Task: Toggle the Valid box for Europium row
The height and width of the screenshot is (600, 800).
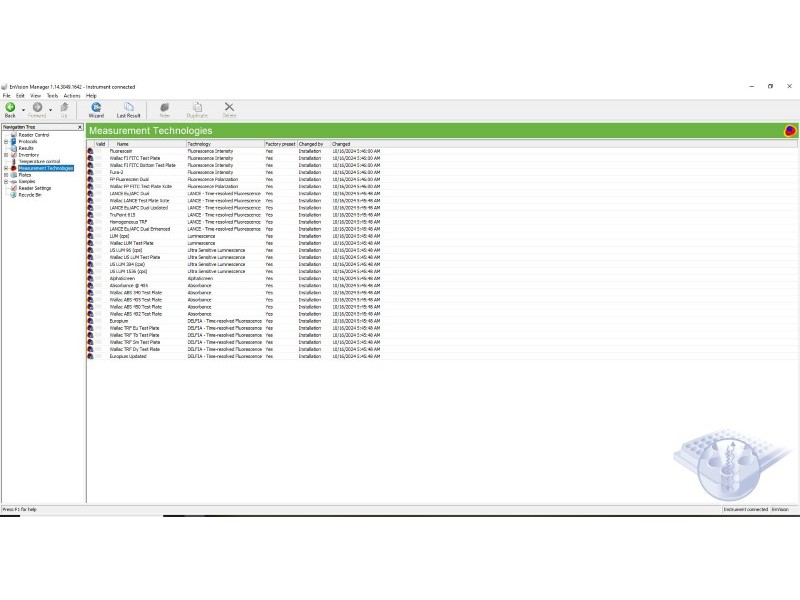Action: coord(99,321)
